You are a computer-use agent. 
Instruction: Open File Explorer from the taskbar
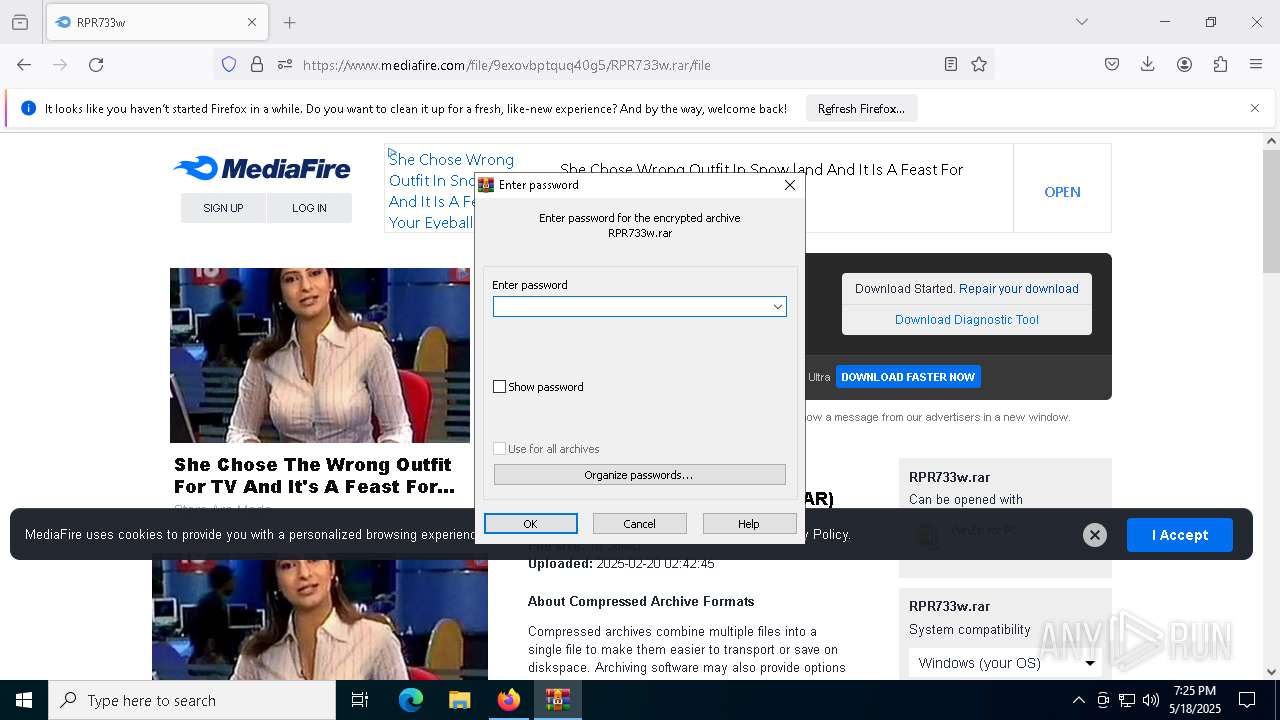(x=459, y=700)
